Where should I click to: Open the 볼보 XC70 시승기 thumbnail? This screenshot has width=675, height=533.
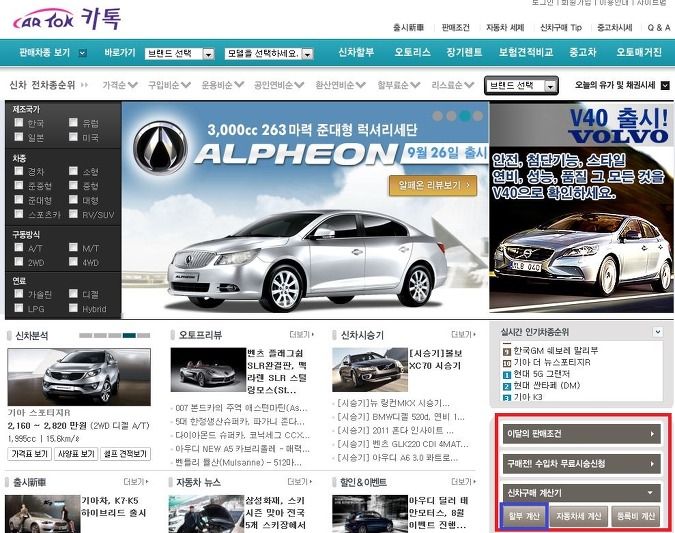tap(370, 370)
